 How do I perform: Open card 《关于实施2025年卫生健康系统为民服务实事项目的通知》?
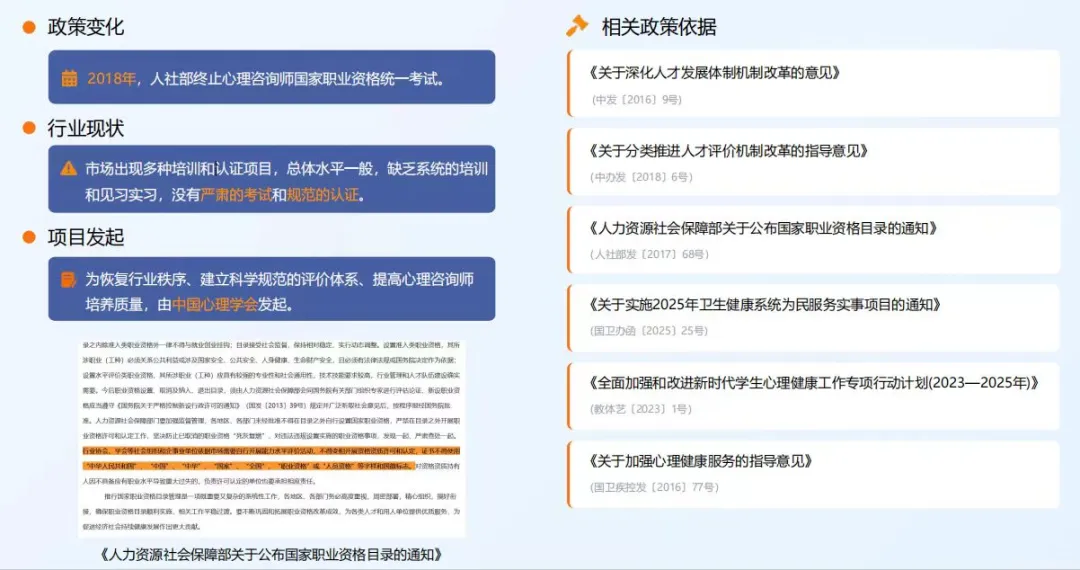[x=813, y=317]
